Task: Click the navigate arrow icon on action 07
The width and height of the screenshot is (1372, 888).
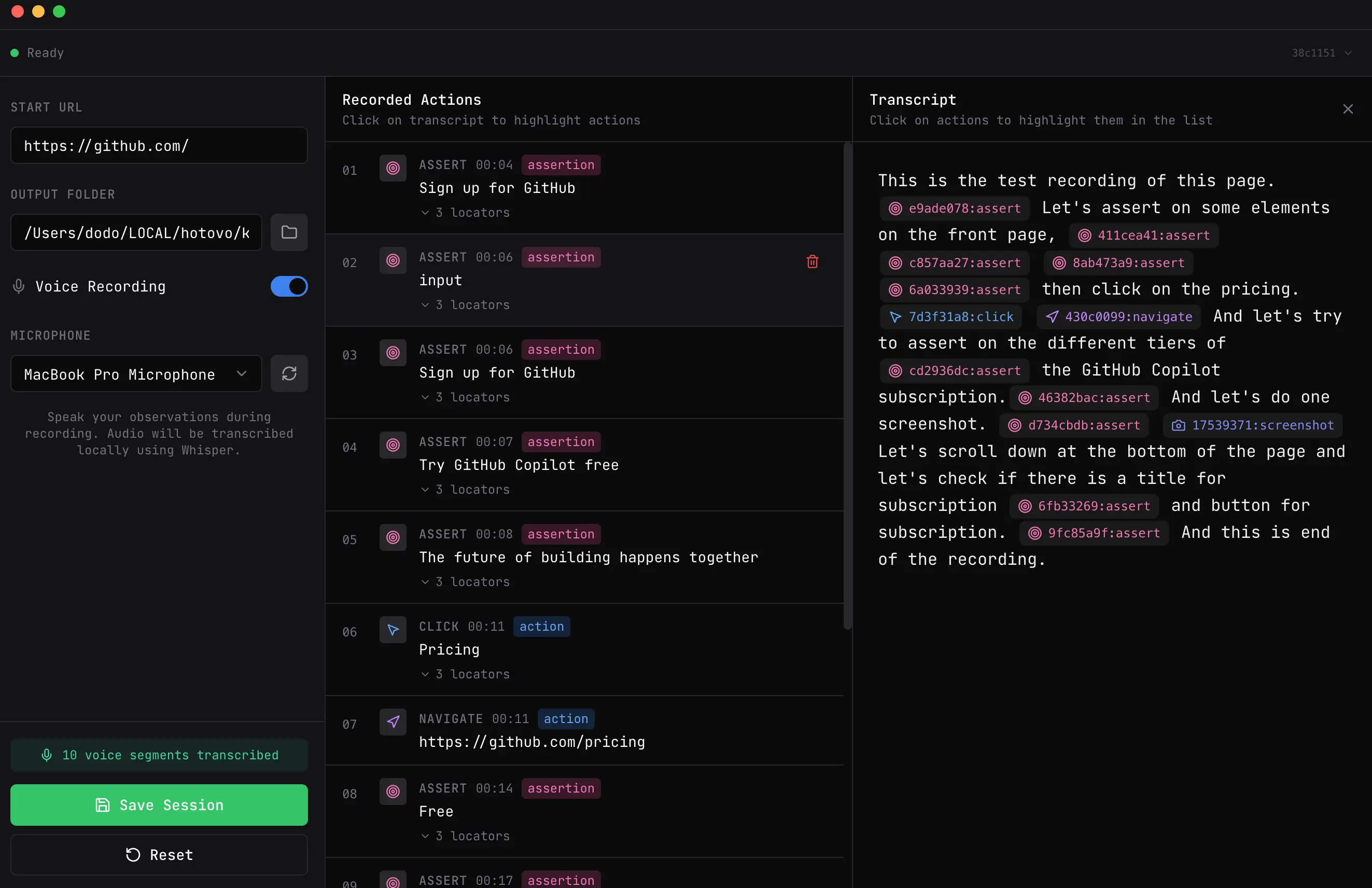Action: coord(393,722)
